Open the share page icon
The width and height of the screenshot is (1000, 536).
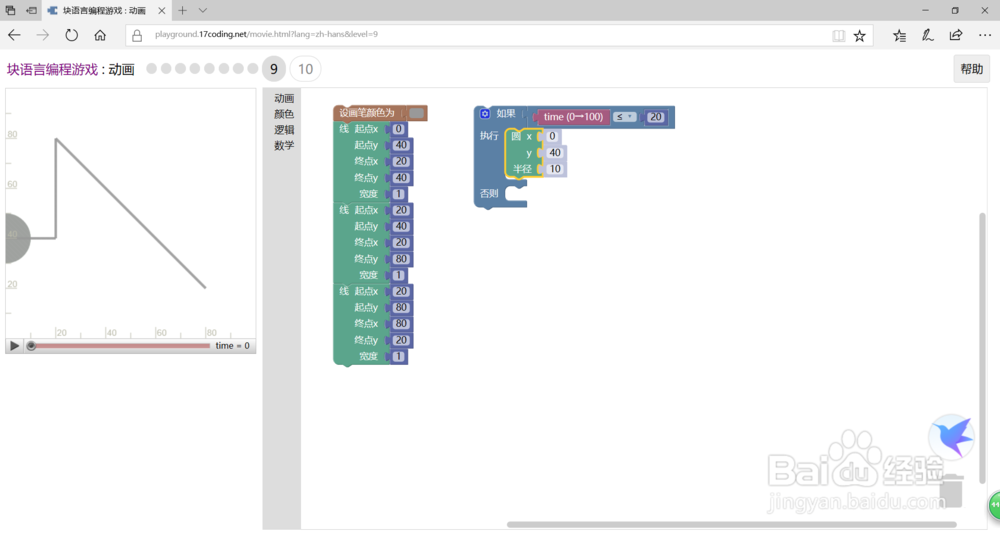point(956,35)
